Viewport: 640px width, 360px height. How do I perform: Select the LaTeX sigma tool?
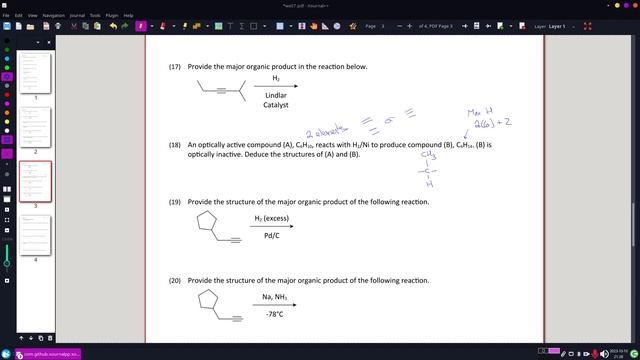click(242, 26)
